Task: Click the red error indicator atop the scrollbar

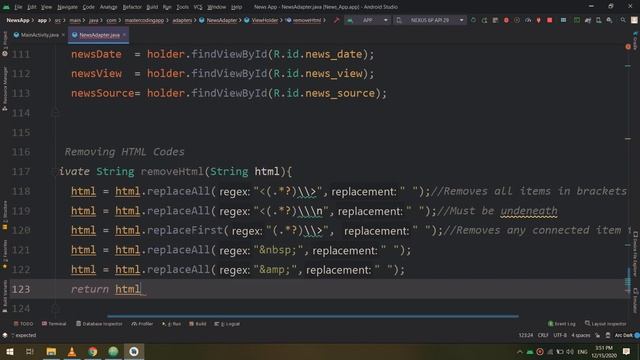Action: [628, 47]
